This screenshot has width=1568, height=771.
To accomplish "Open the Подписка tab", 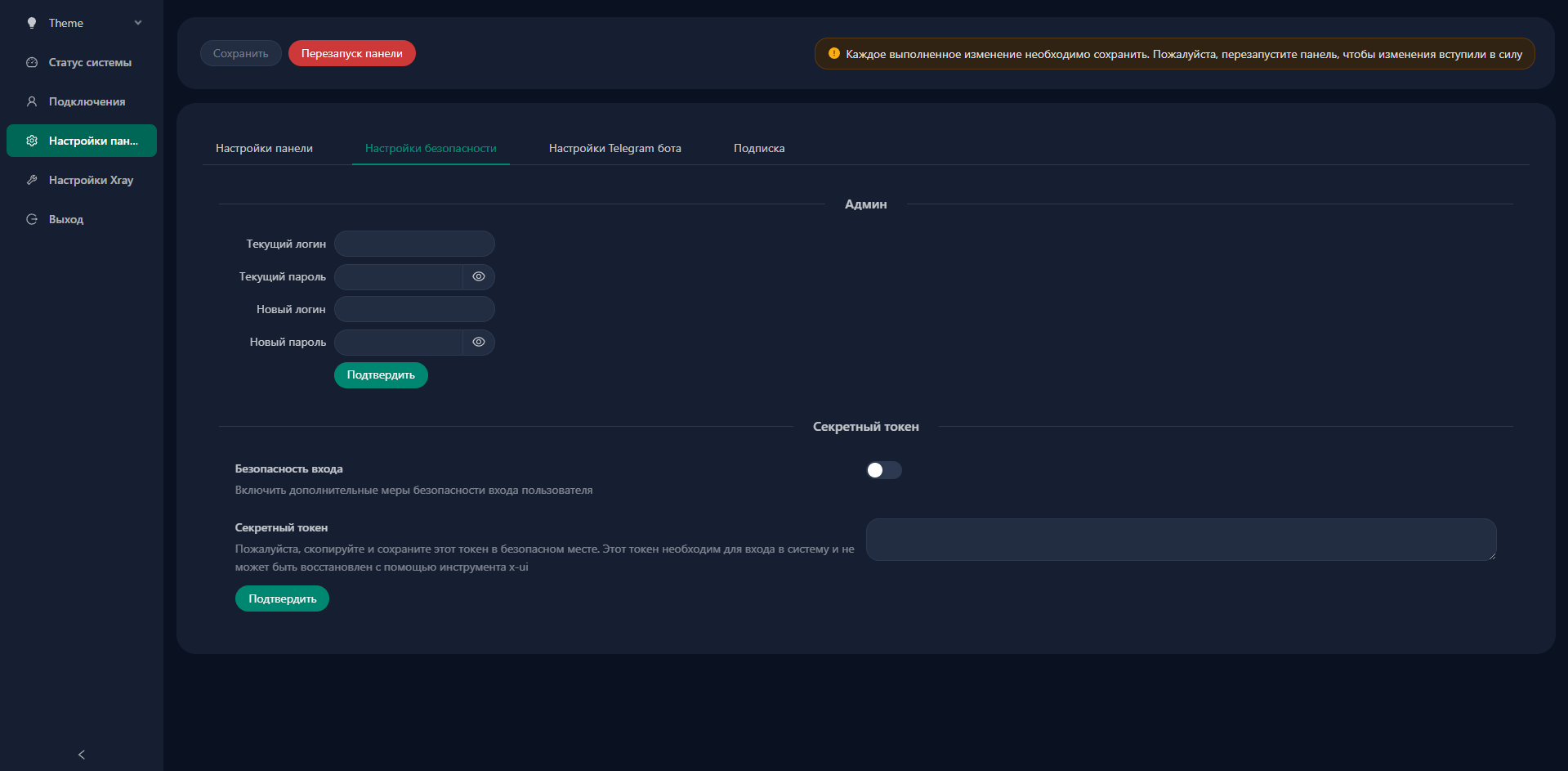I will pyautogui.click(x=758, y=148).
